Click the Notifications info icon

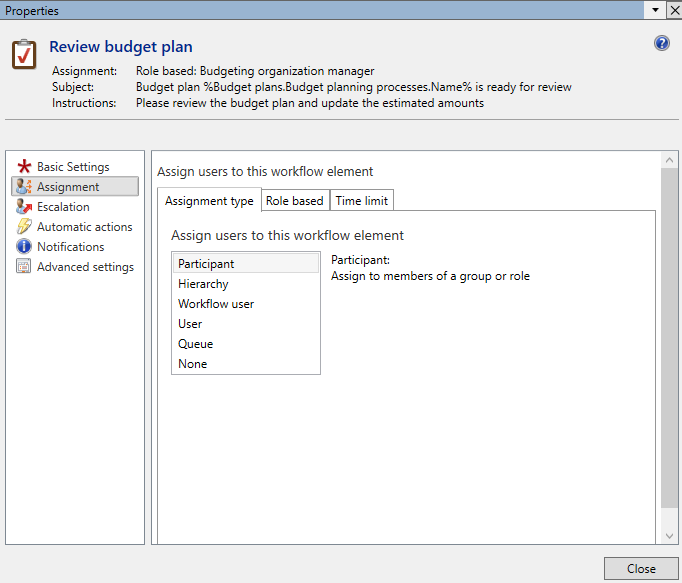point(24,247)
